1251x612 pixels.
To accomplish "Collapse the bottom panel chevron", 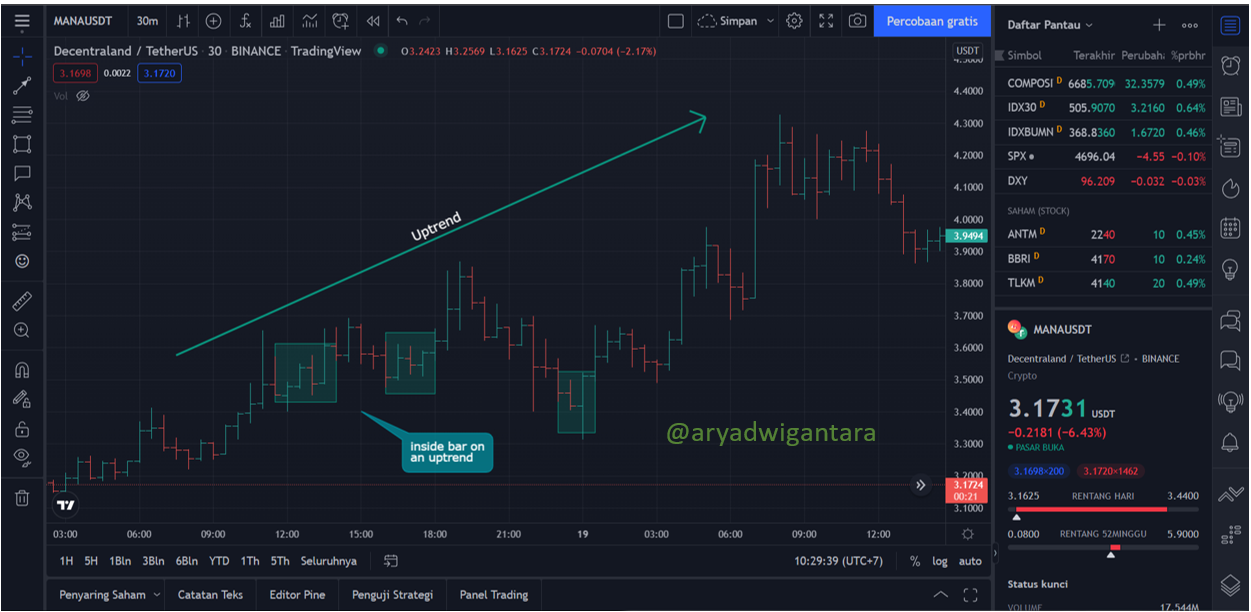I will click(940, 595).
